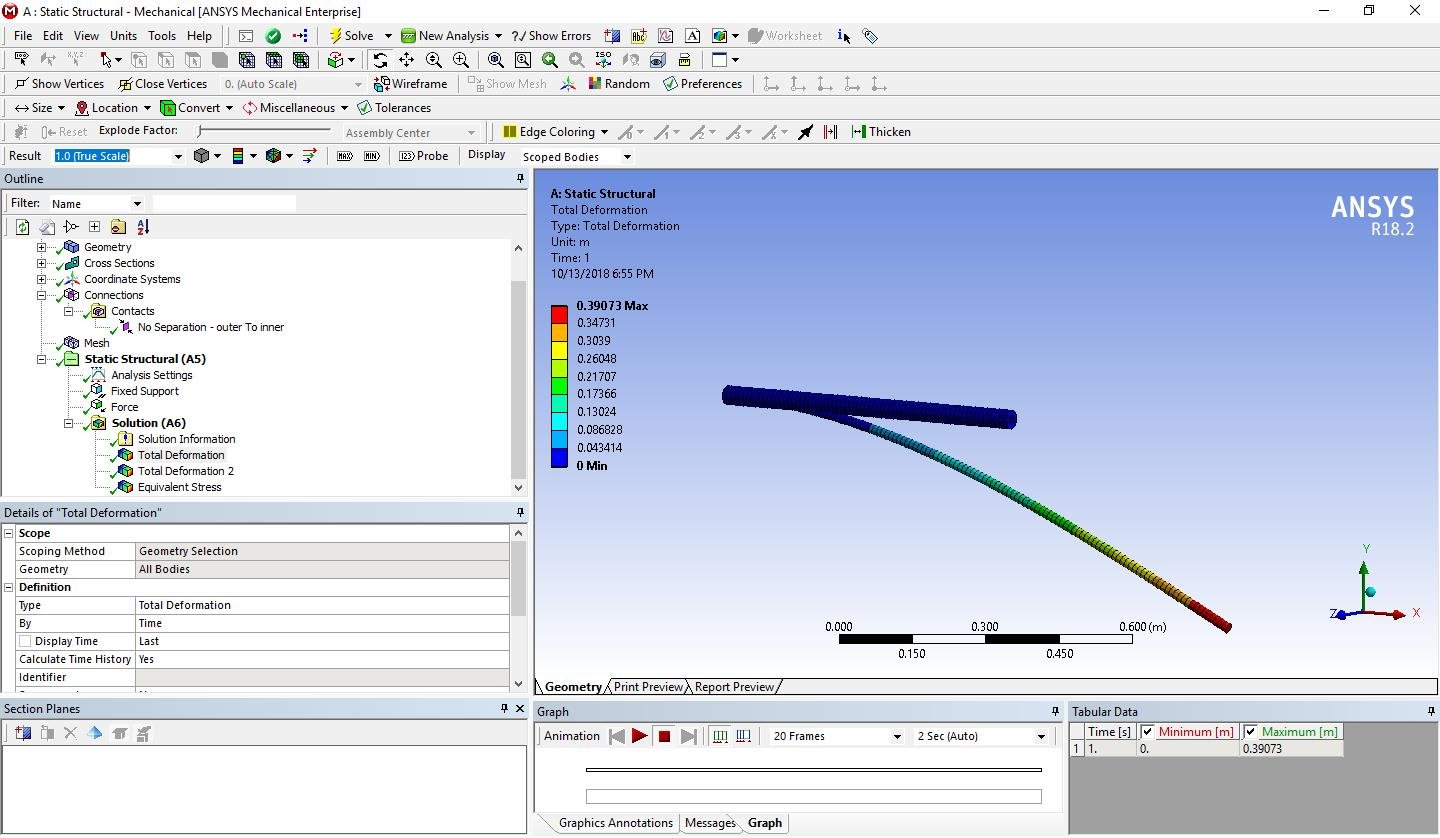Collapse the Definition section in Details
The height and width of the screenshot is (838, 1440).
pos(9,587)
